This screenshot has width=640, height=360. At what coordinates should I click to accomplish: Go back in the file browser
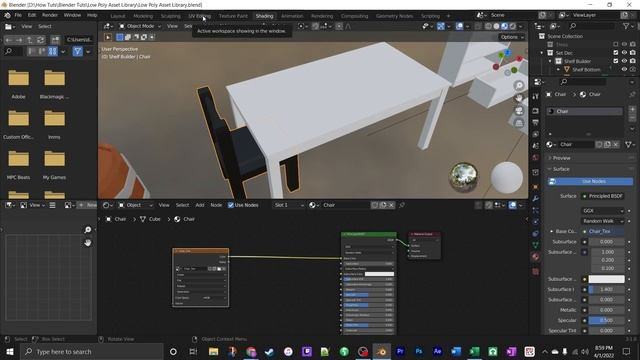pyautogui.click(x=9, y=40)
